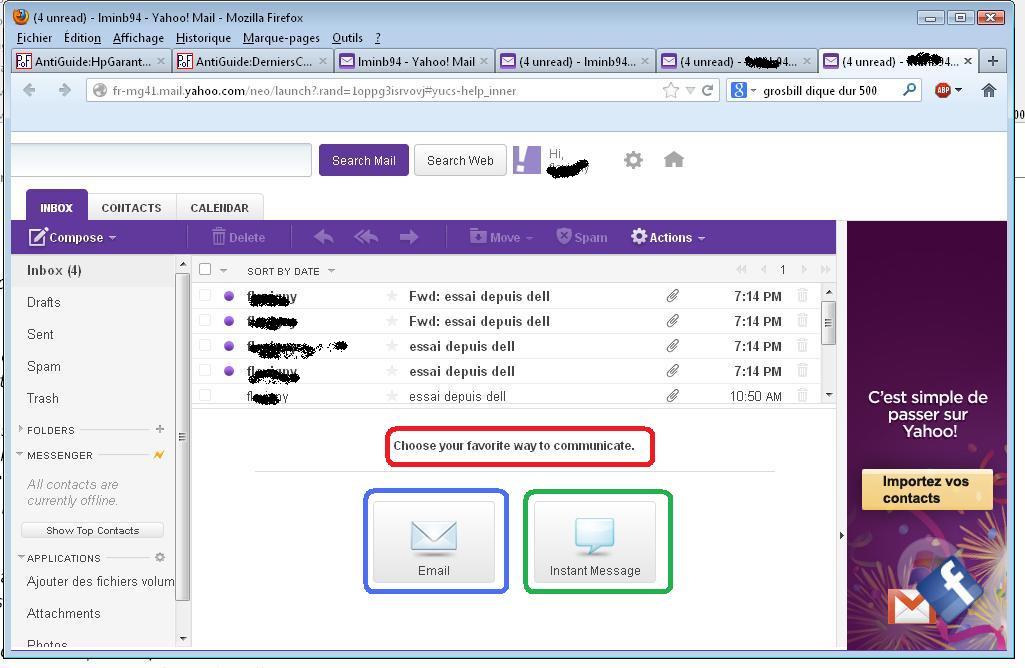The height and width of the screenshot is (668, 1025).
Task: Open Applications settings gear in sidebar
Action: 160,557
